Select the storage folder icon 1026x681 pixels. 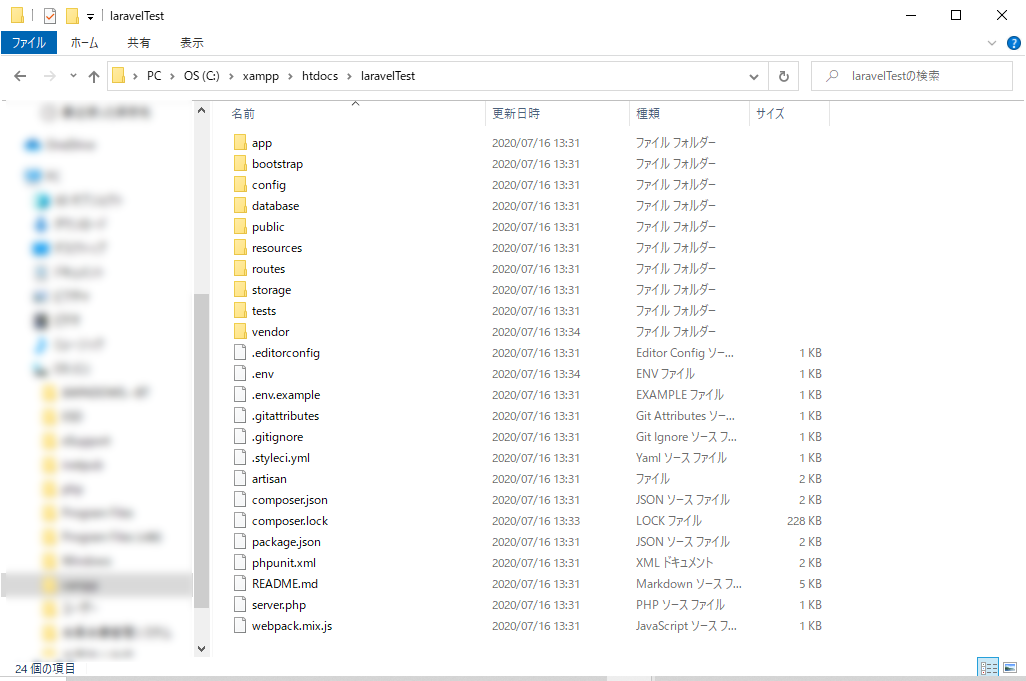coord(240,290)
